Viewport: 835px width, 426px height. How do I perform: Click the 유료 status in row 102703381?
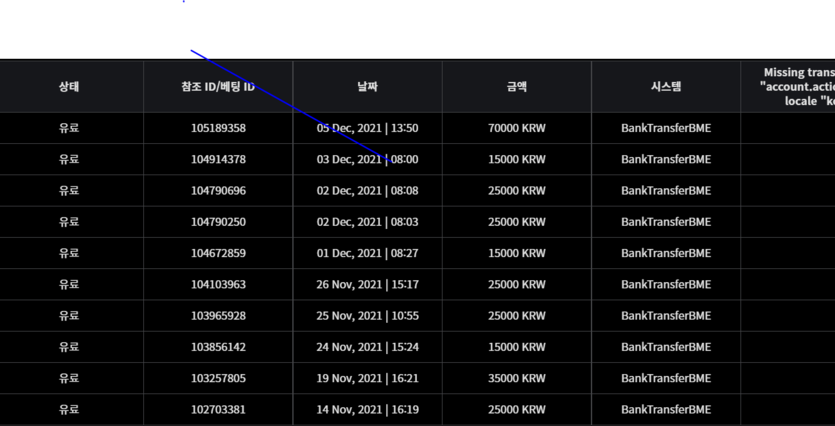[69, 409]
